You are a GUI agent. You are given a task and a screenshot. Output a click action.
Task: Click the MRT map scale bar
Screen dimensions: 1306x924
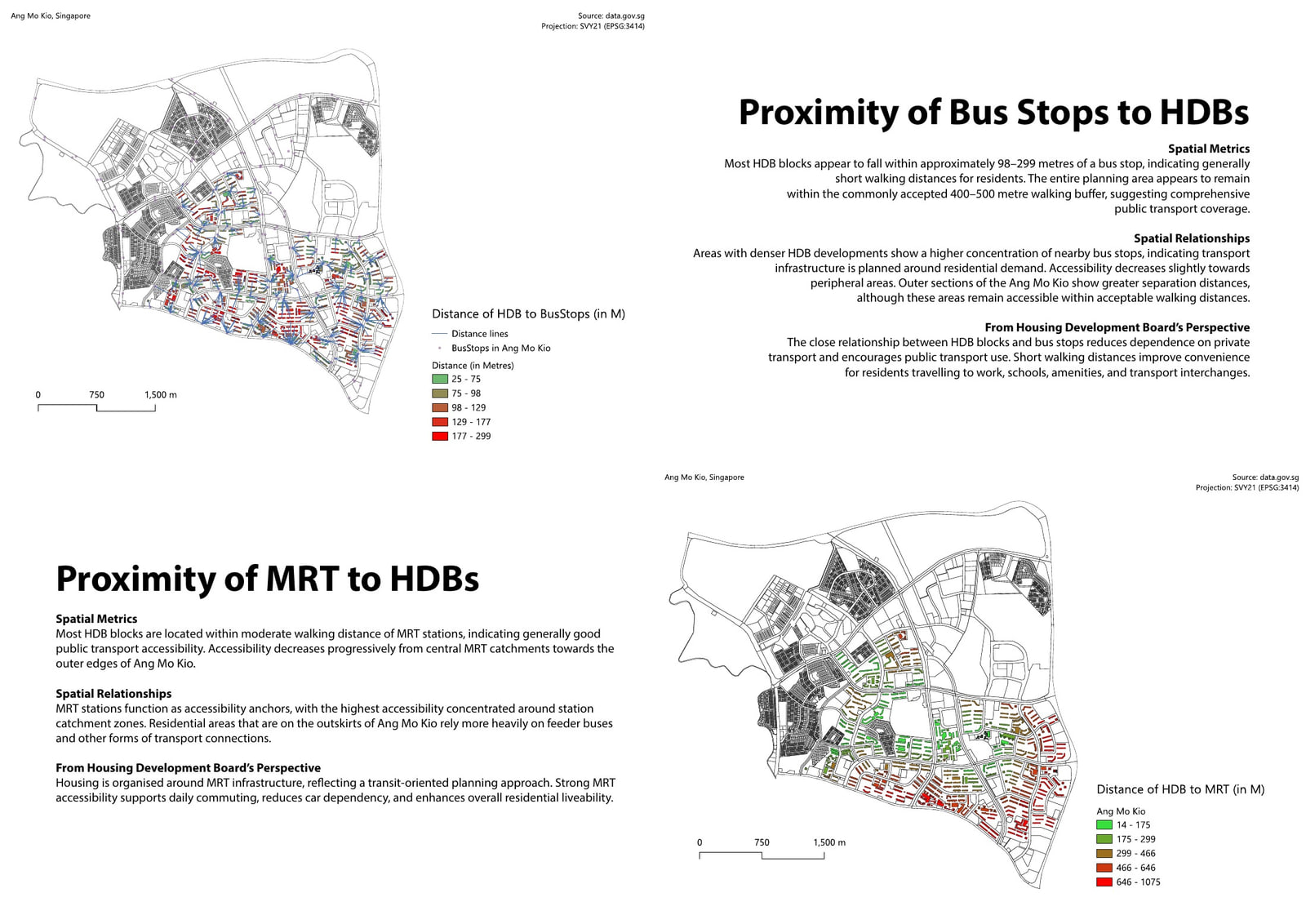762,855
